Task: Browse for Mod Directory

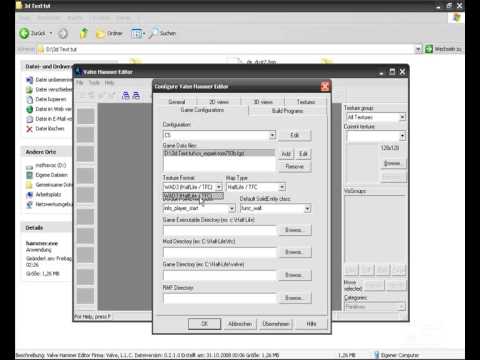Action: [x=295, y=252]
